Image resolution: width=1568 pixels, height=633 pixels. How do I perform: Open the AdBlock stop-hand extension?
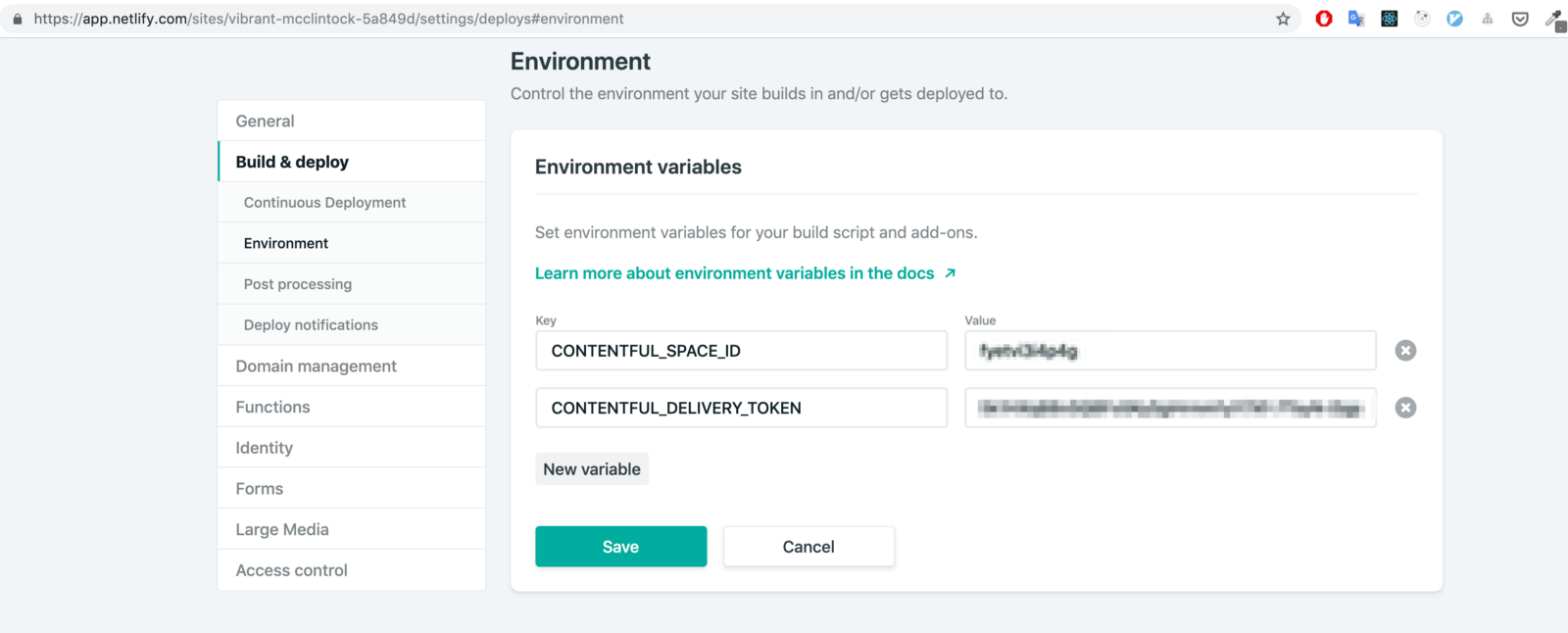[1324, 19]
